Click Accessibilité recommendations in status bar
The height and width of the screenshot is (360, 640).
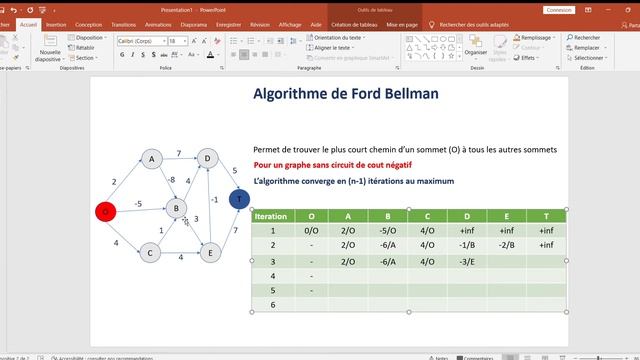(x=102, y=358)
